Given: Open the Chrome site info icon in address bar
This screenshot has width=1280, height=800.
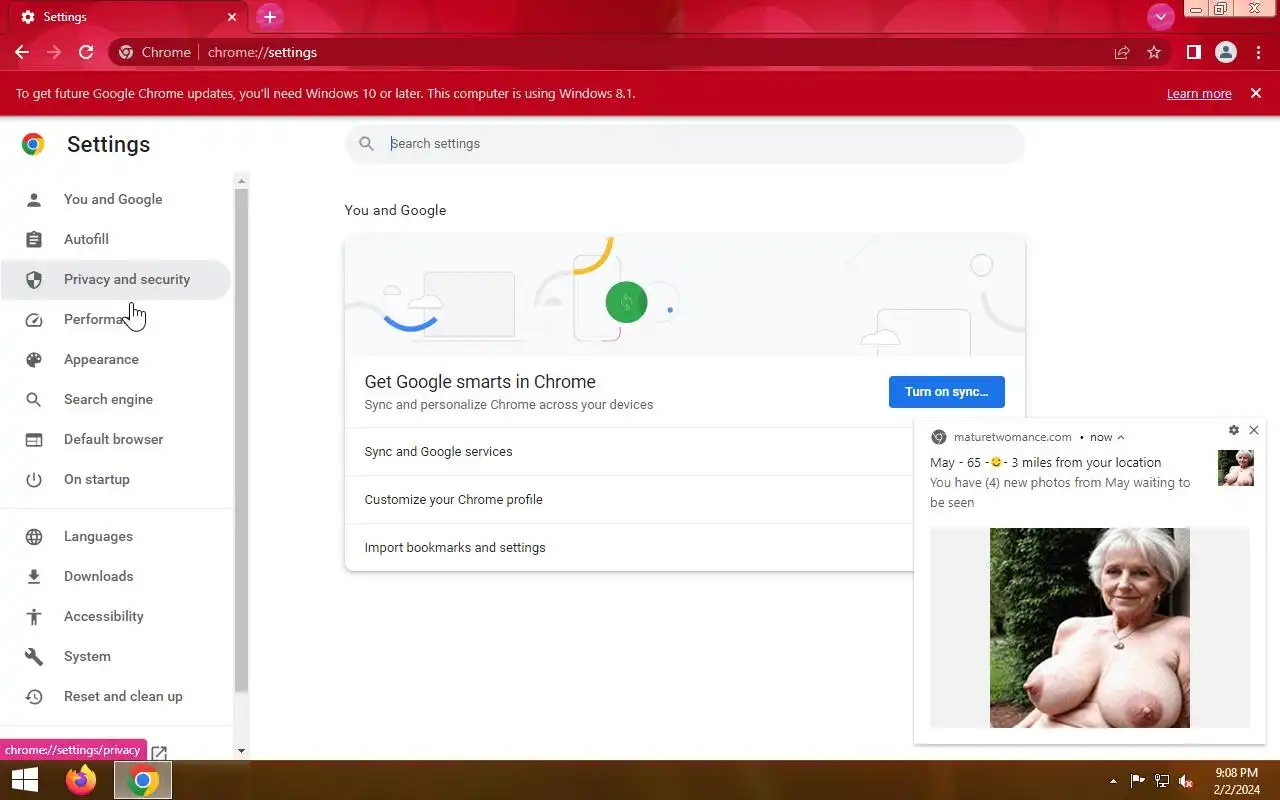Looking at the screenshot, I should tap(126, 52).
